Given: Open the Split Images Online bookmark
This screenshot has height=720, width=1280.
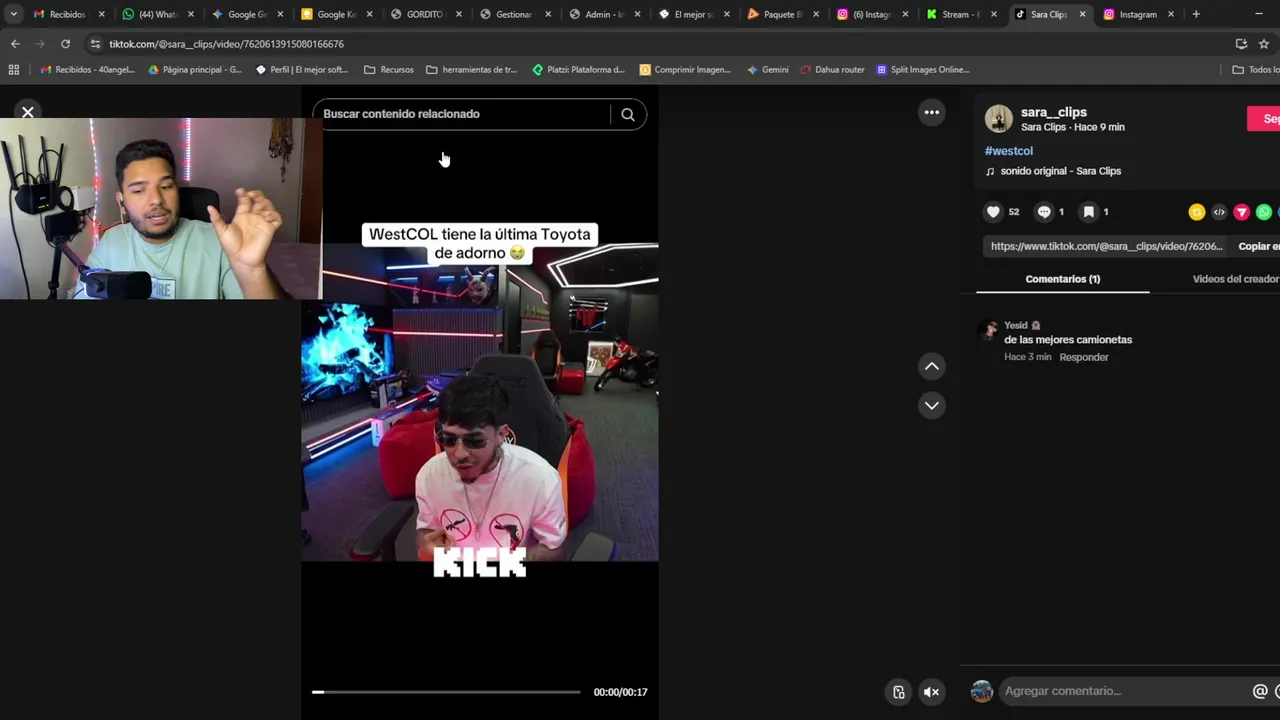Looking at the screenshot, I should 923,70.
